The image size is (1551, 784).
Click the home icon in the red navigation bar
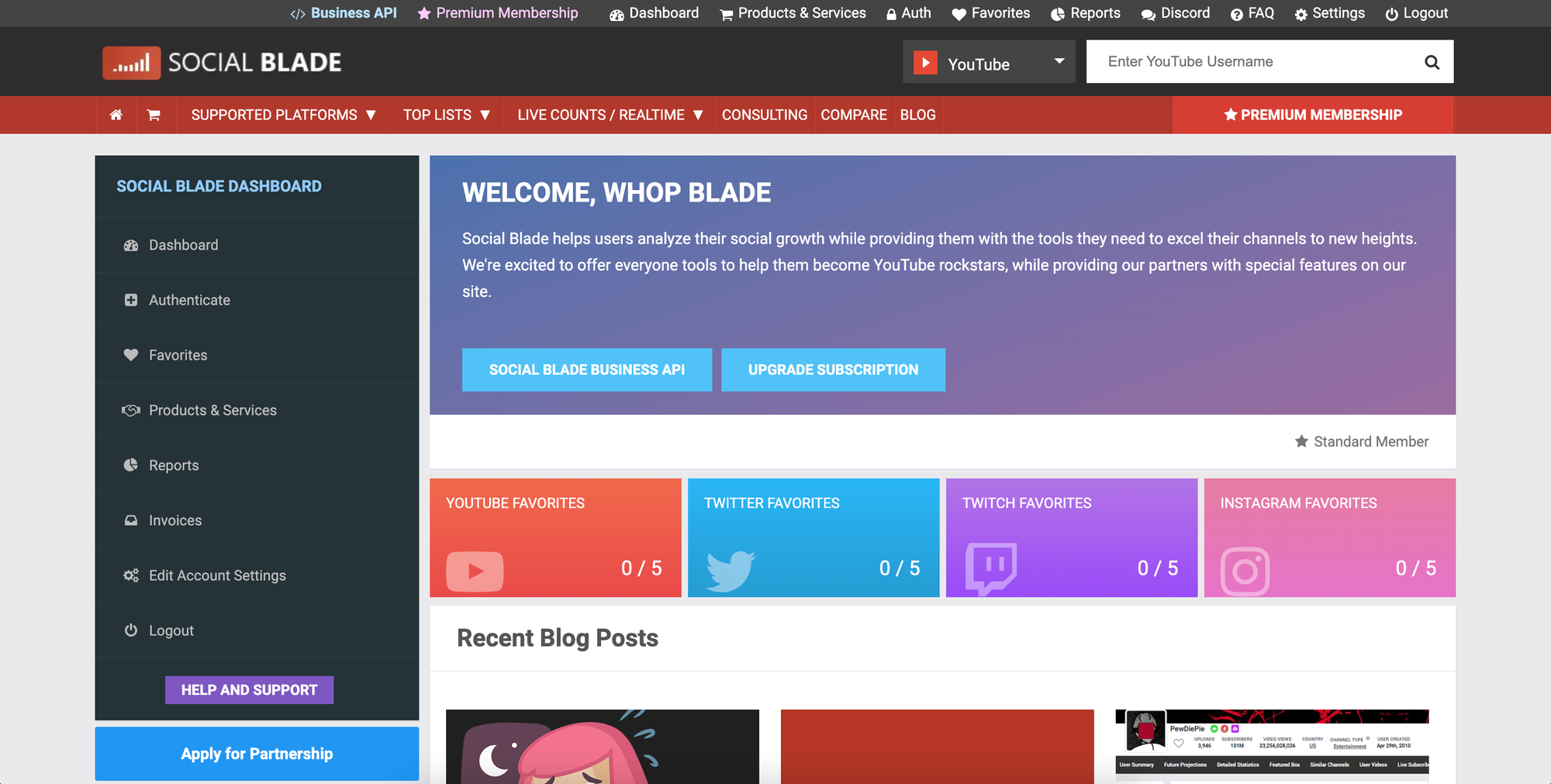pyautogui.click(x=116, y=115)
